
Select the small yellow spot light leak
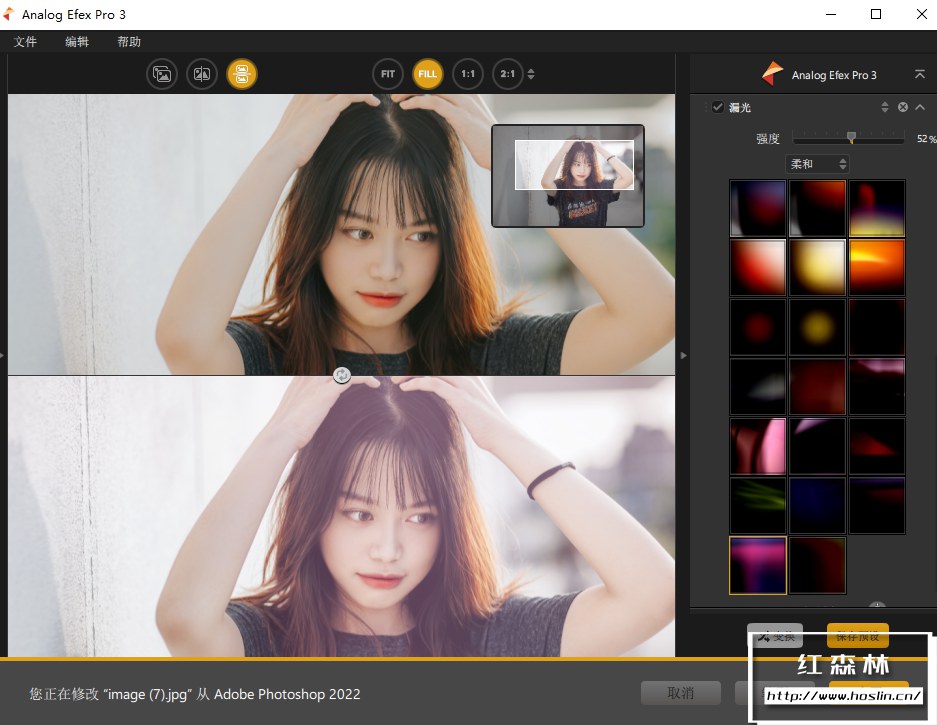(817, 328)
